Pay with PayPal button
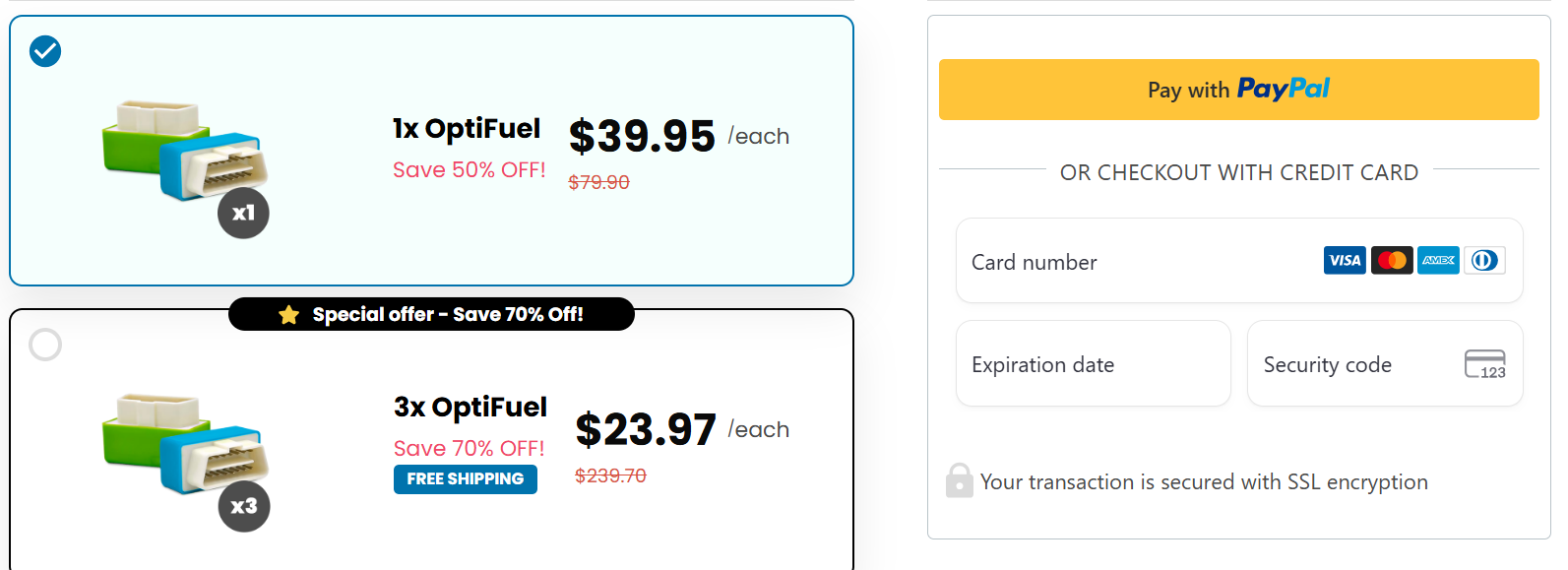Screen dimensions: 1568x570 pyautogui.click(x=1238, y=90)
